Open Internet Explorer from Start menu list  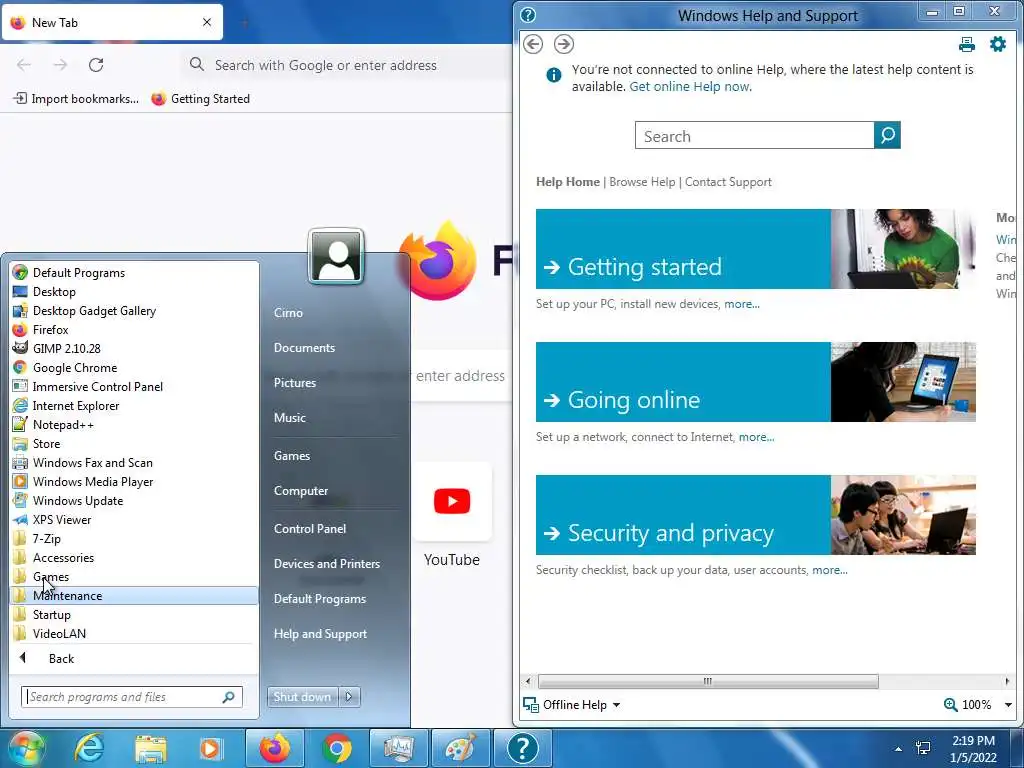click(134, 406)
